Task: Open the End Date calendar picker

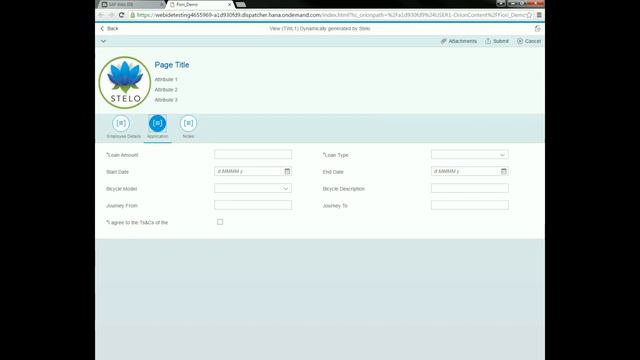Action: click(x=504, y=171)
